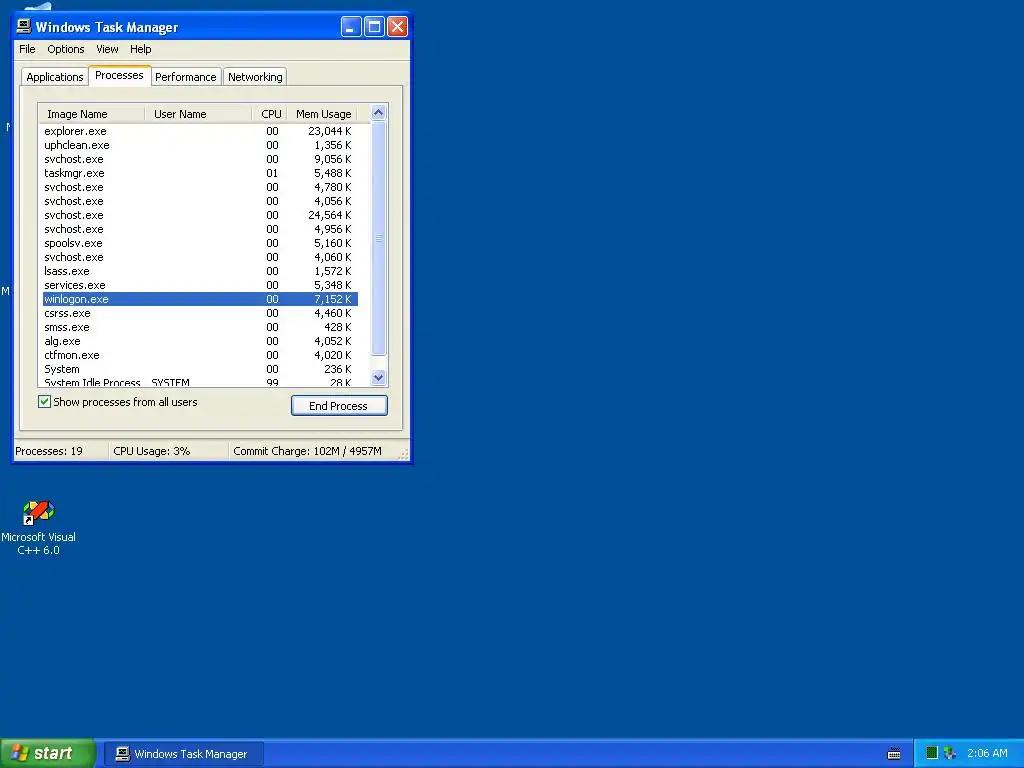The width and height of the screenshot is (1024, 768).
Task: Sort by Mem Usage column header
Action: coord(323,114)
